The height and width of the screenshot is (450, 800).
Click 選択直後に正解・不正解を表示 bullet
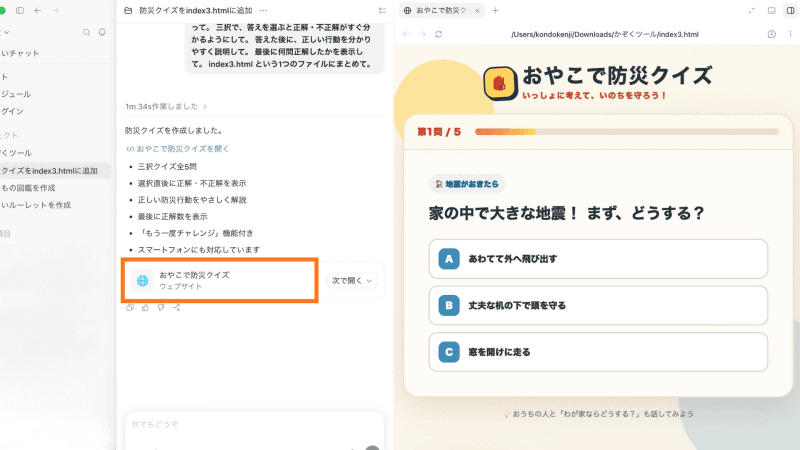(x=192, y=183)
